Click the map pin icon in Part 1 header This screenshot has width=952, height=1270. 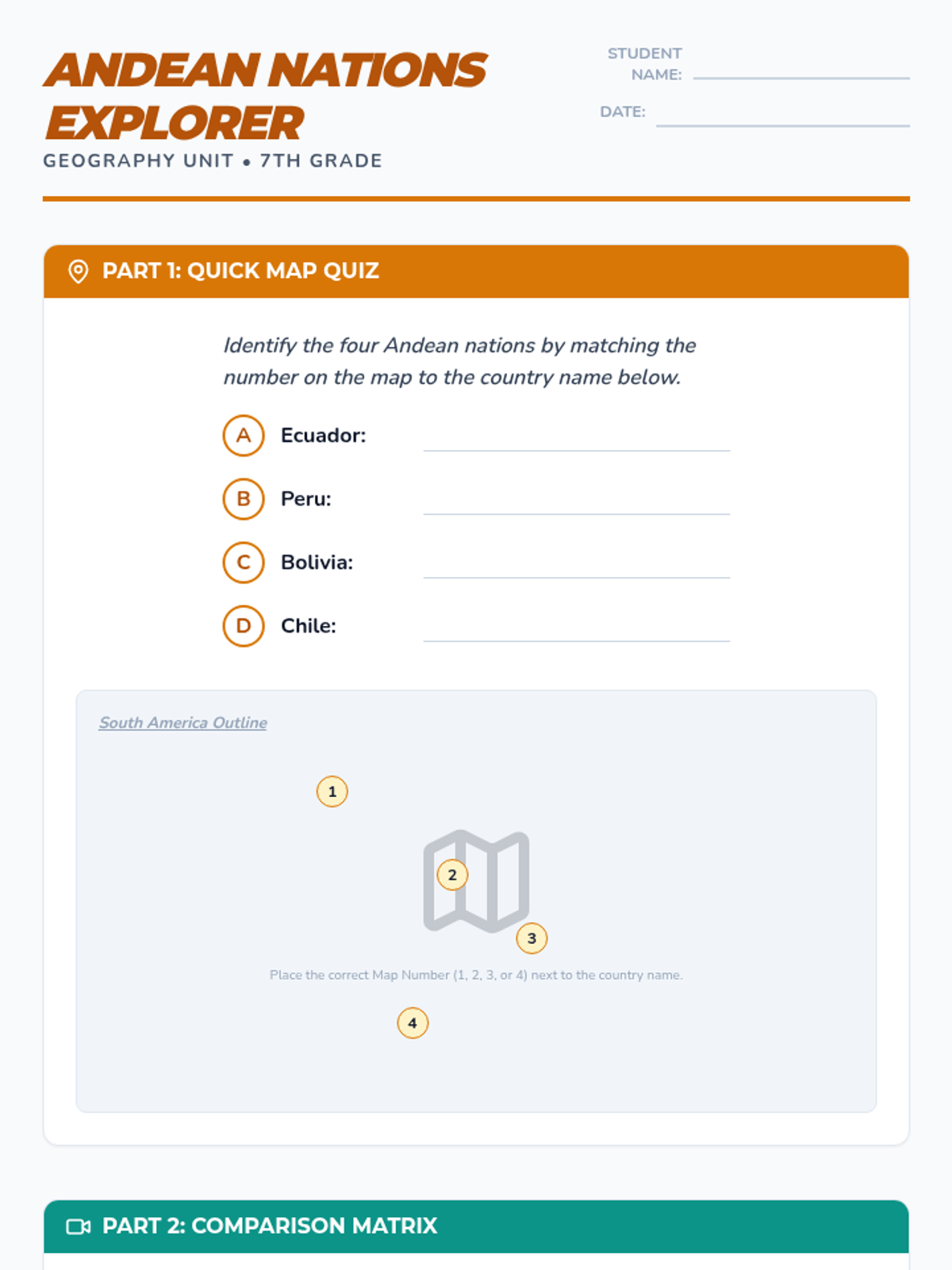(x=78, y=271)
